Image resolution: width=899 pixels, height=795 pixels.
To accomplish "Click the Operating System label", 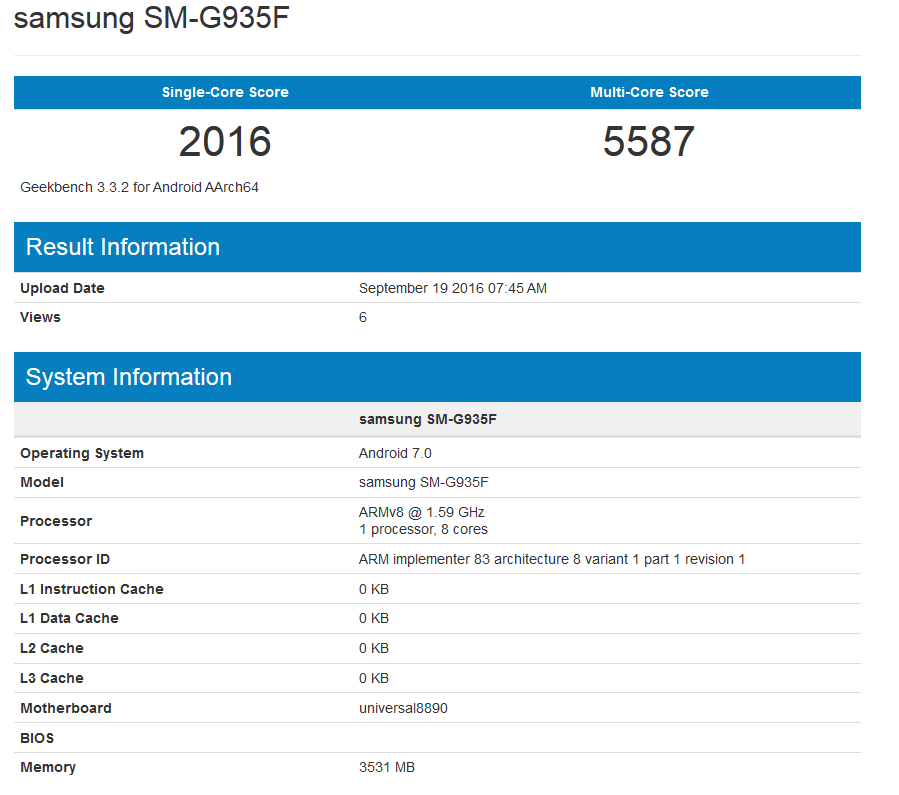I will 82,453.
